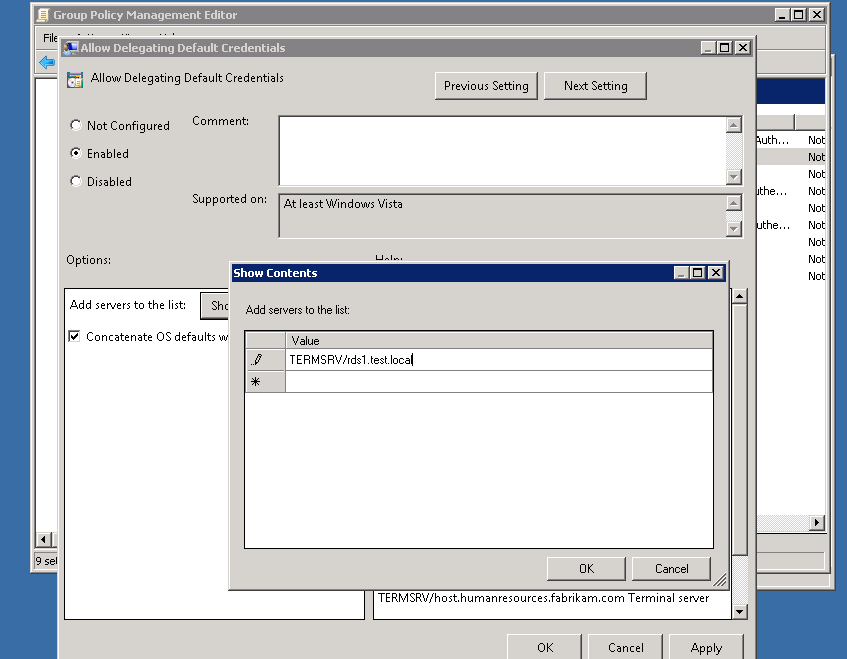Open the File menu in Group Policy Editor

coord(50,38)
